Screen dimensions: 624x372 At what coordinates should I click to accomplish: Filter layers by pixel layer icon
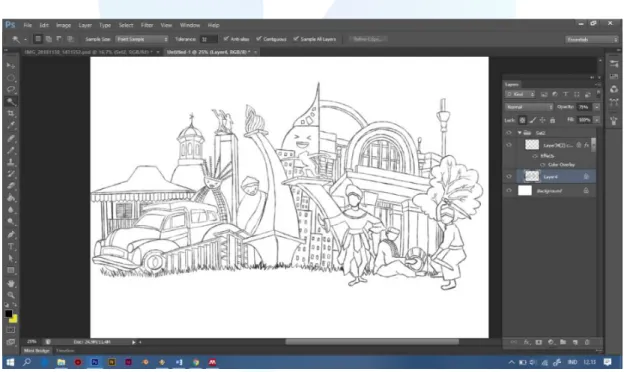click(544, 94)
